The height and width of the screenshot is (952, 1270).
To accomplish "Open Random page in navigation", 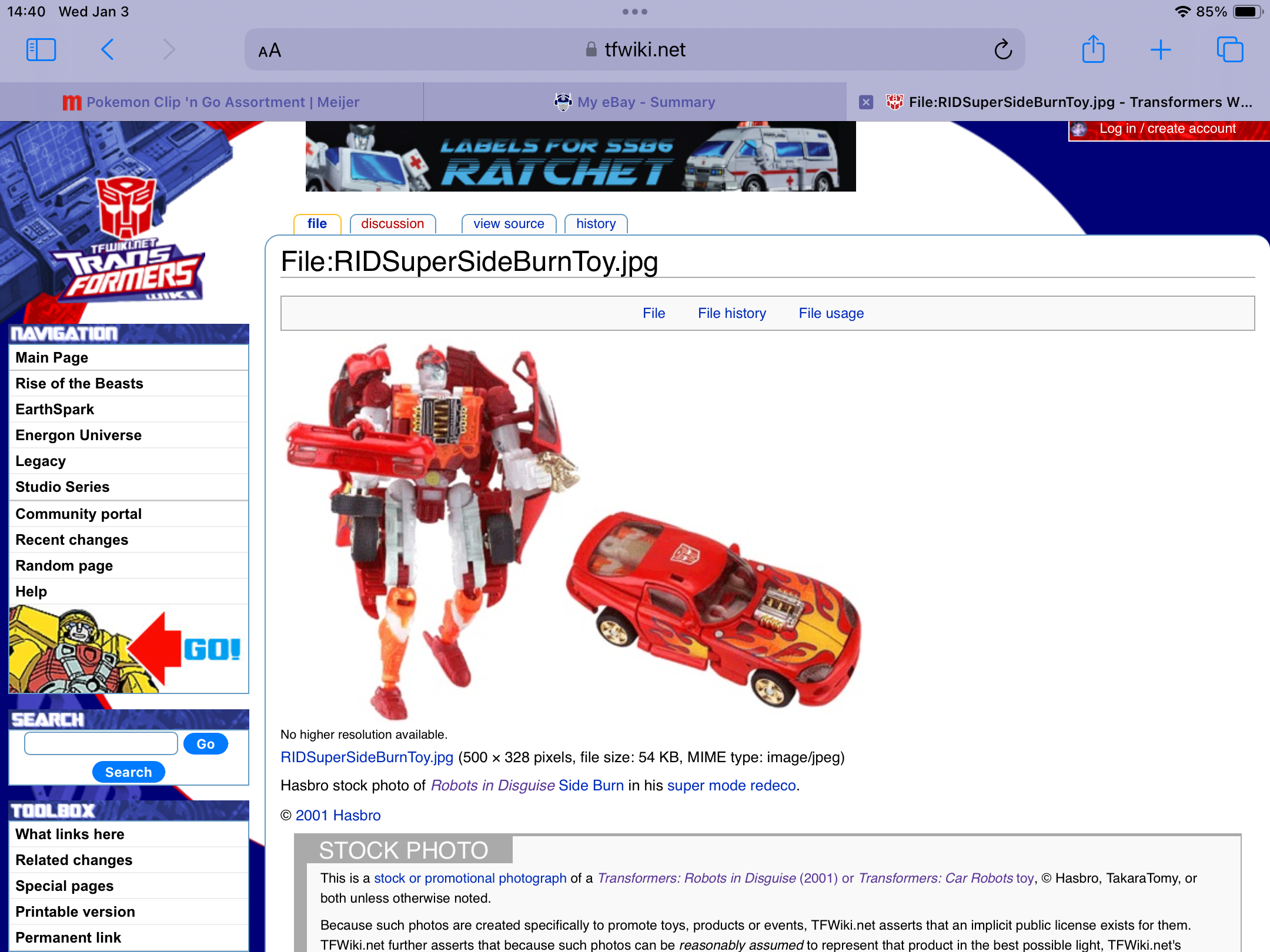I will tap(64, 566).
